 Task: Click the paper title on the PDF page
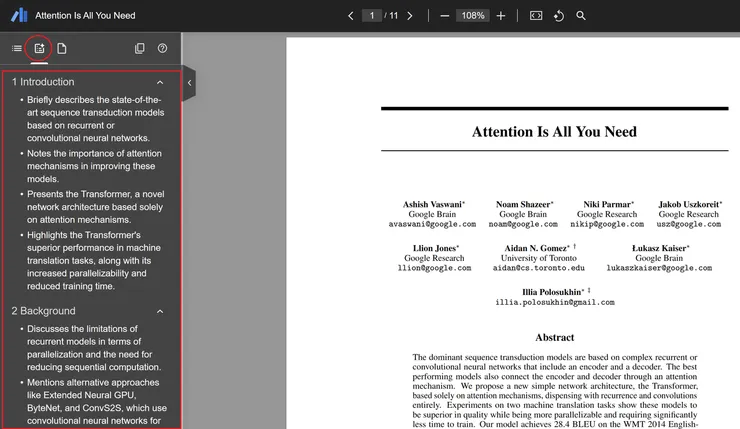coord(554,132)
